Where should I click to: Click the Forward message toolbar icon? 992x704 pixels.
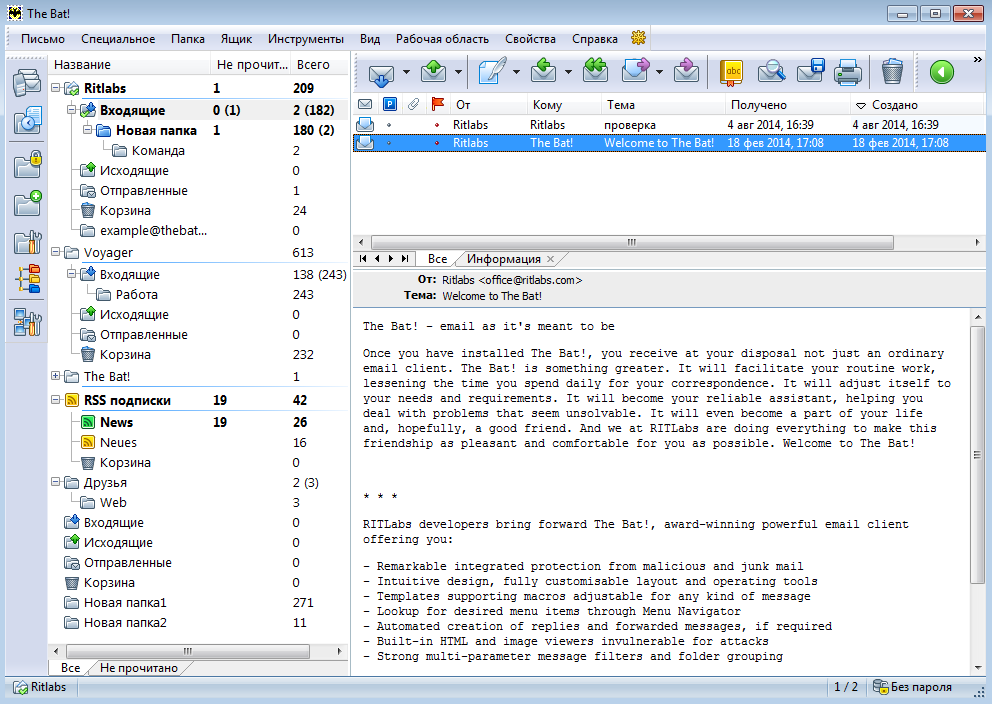pyautogui.click(x=636, y=71)
